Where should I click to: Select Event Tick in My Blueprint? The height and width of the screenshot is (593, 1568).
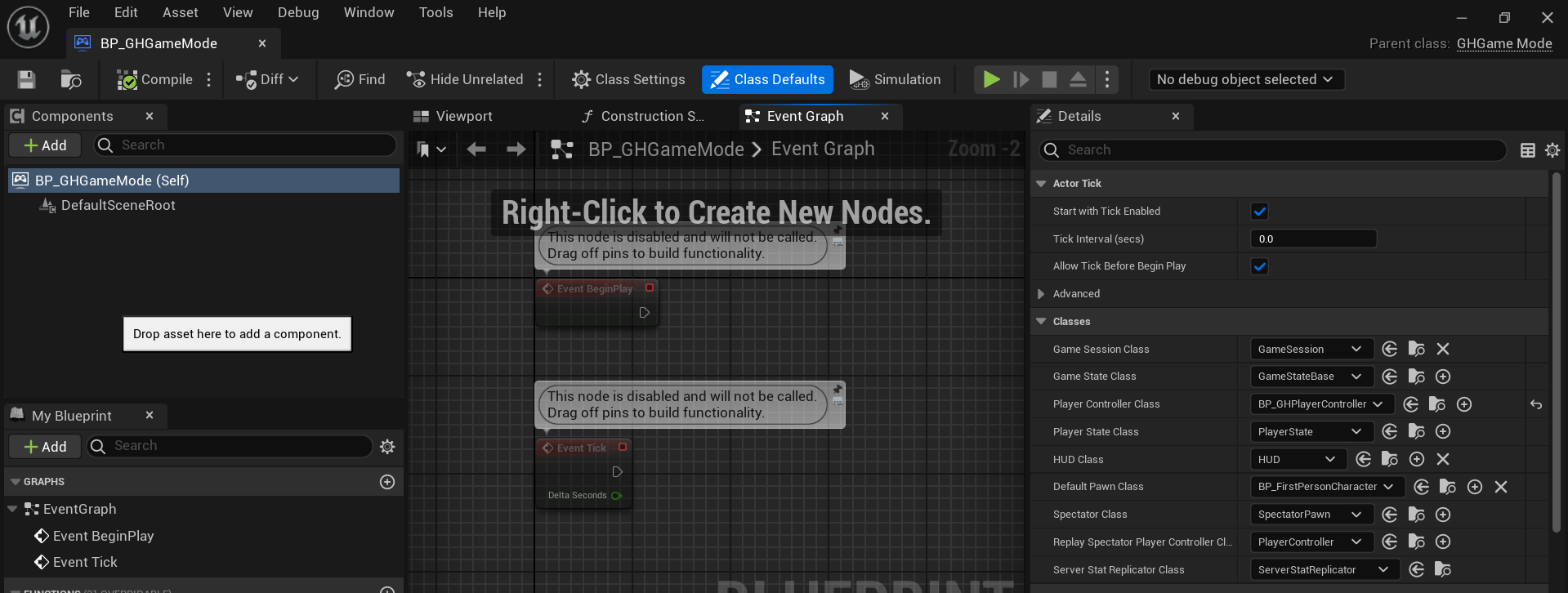(85, 562)
